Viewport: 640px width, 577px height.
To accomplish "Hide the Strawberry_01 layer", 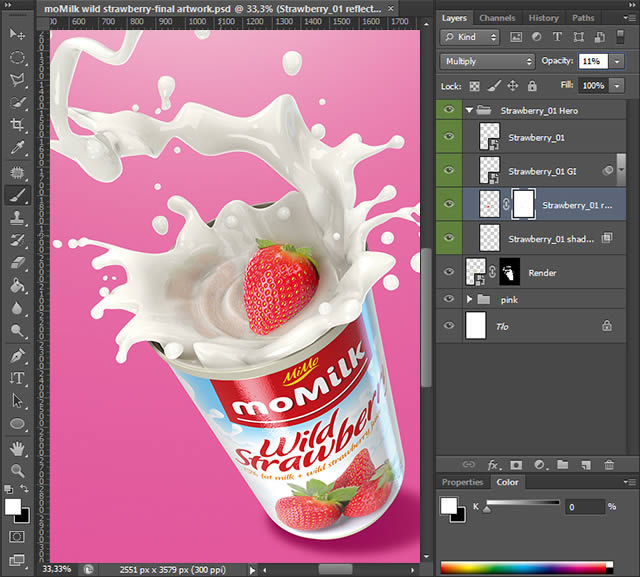I will click(x=449, y=136).
